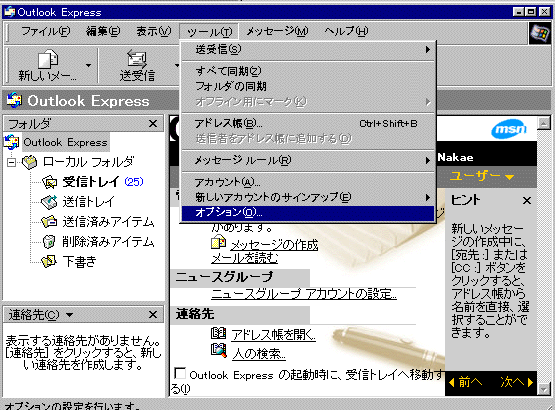The height and width of the screenshot is (410, 555).
Task: Close the 連絡先 contacts pane
Action: pos(153,314)
